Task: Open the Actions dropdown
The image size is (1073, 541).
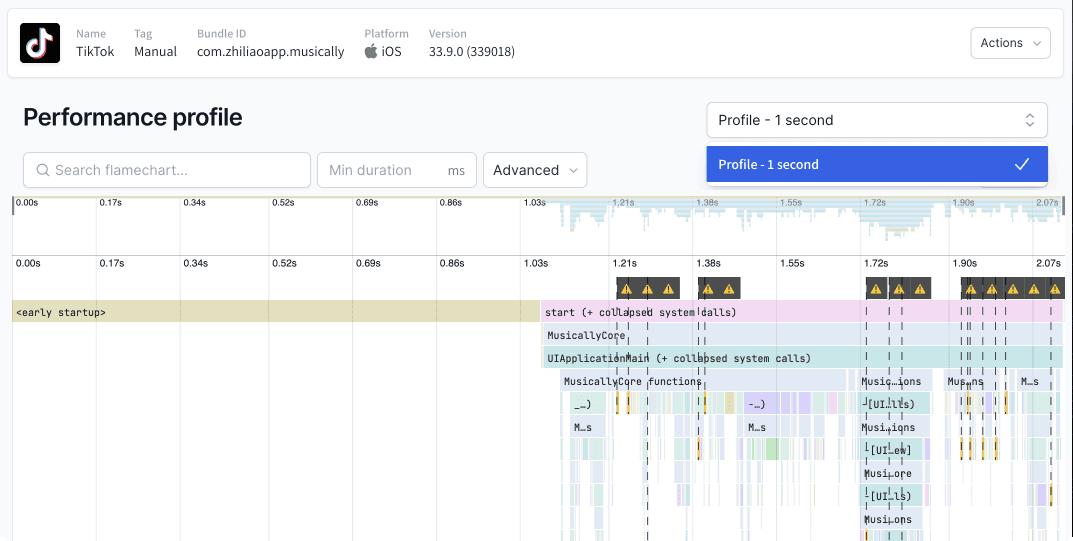Action: point(1010,43)
